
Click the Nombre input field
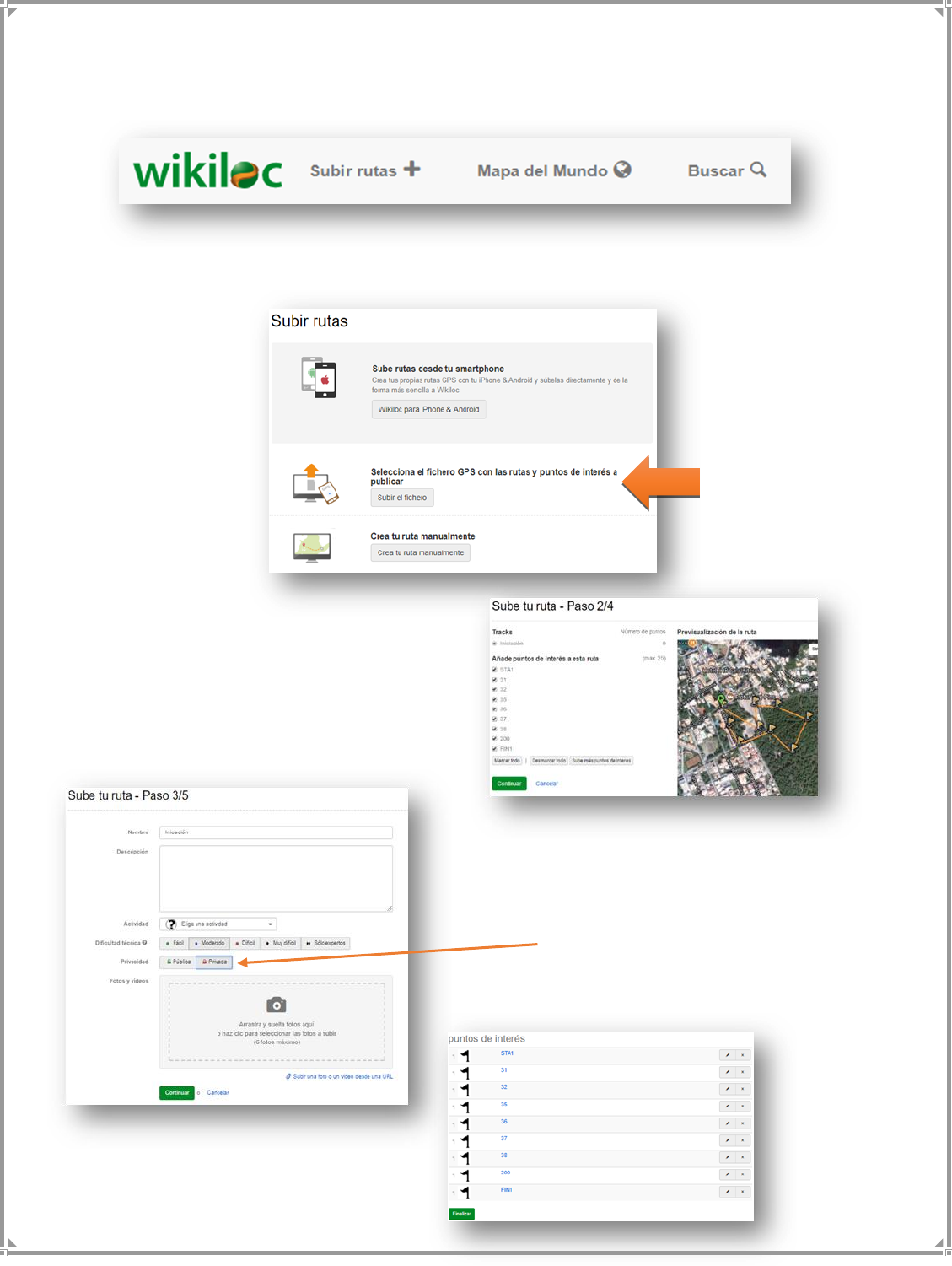point(276,832)
